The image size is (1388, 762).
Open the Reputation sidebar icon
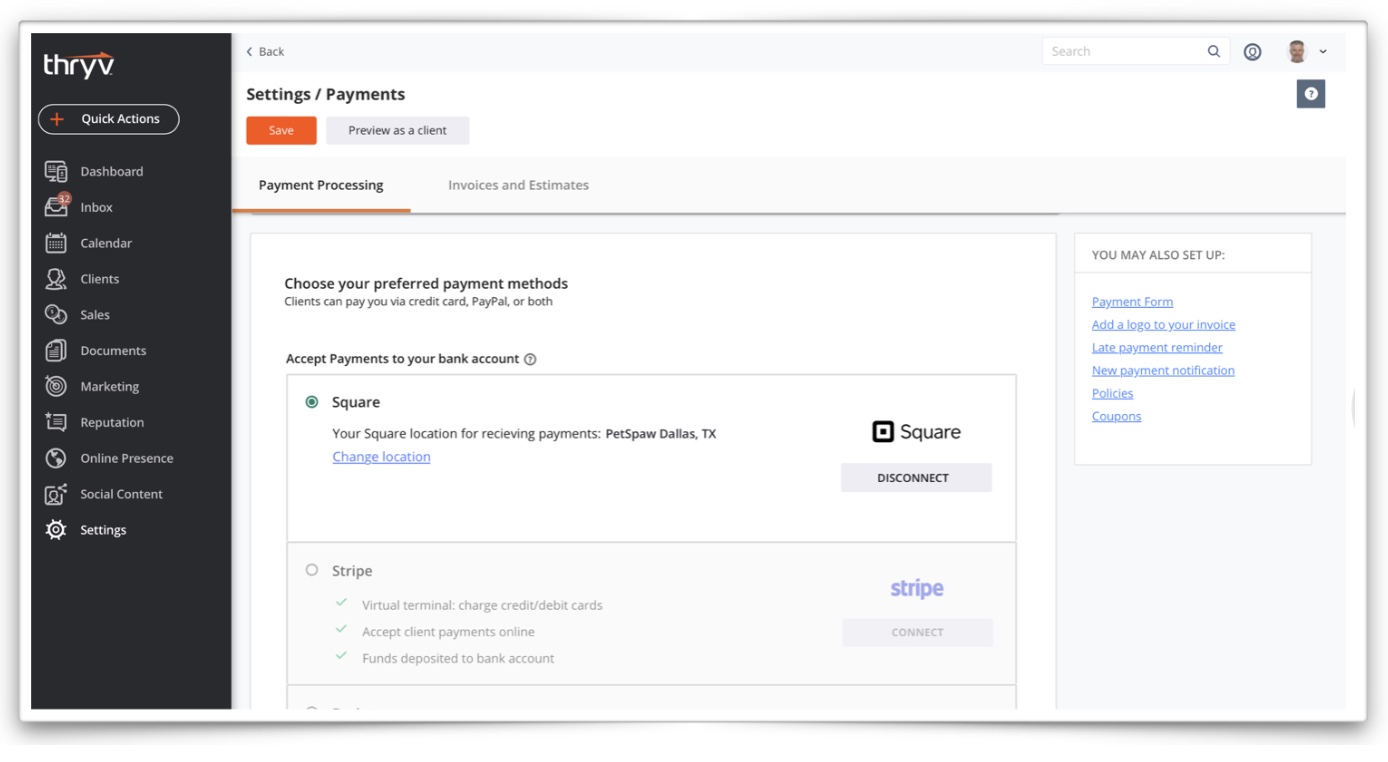click(x=56, y=422)
